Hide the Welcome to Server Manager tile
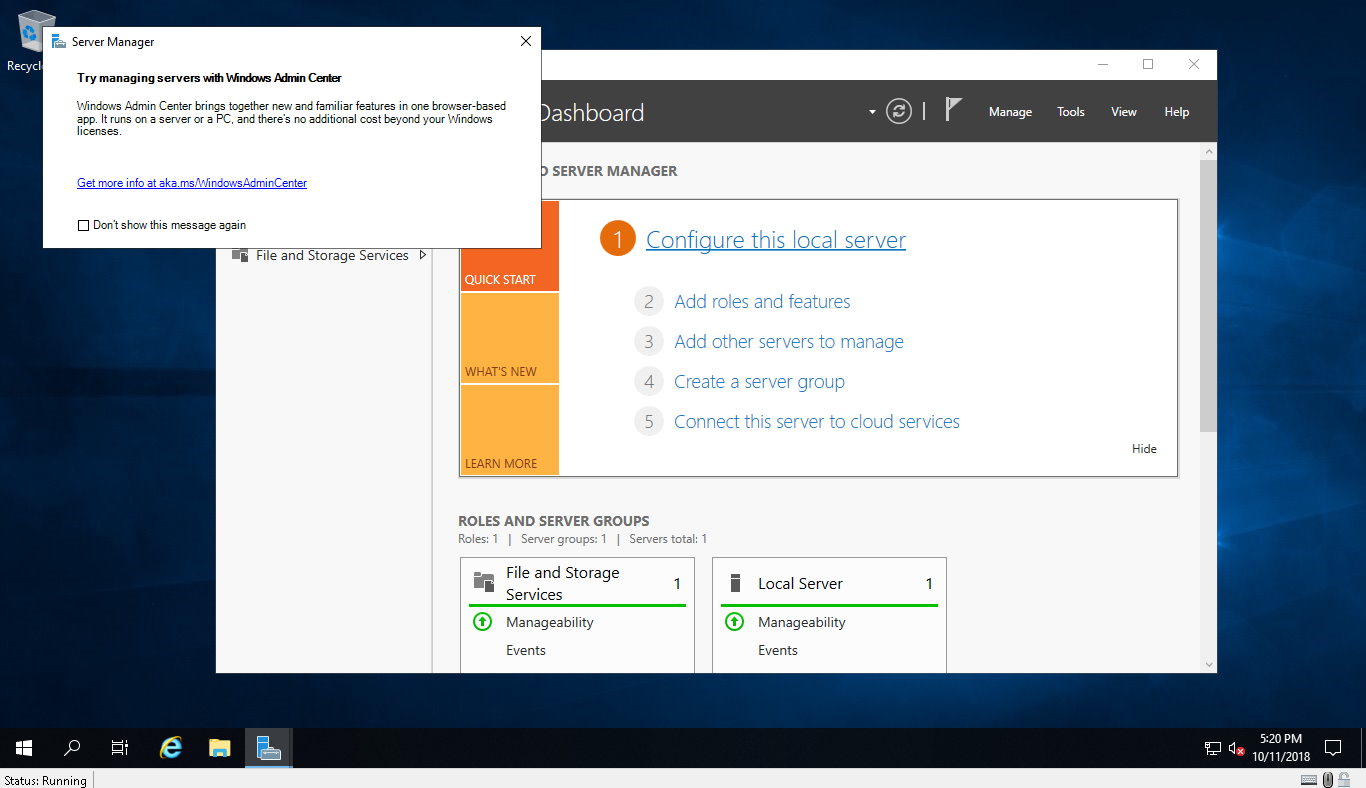The width and height of the screenshot is (1366, 788). 1144,448
